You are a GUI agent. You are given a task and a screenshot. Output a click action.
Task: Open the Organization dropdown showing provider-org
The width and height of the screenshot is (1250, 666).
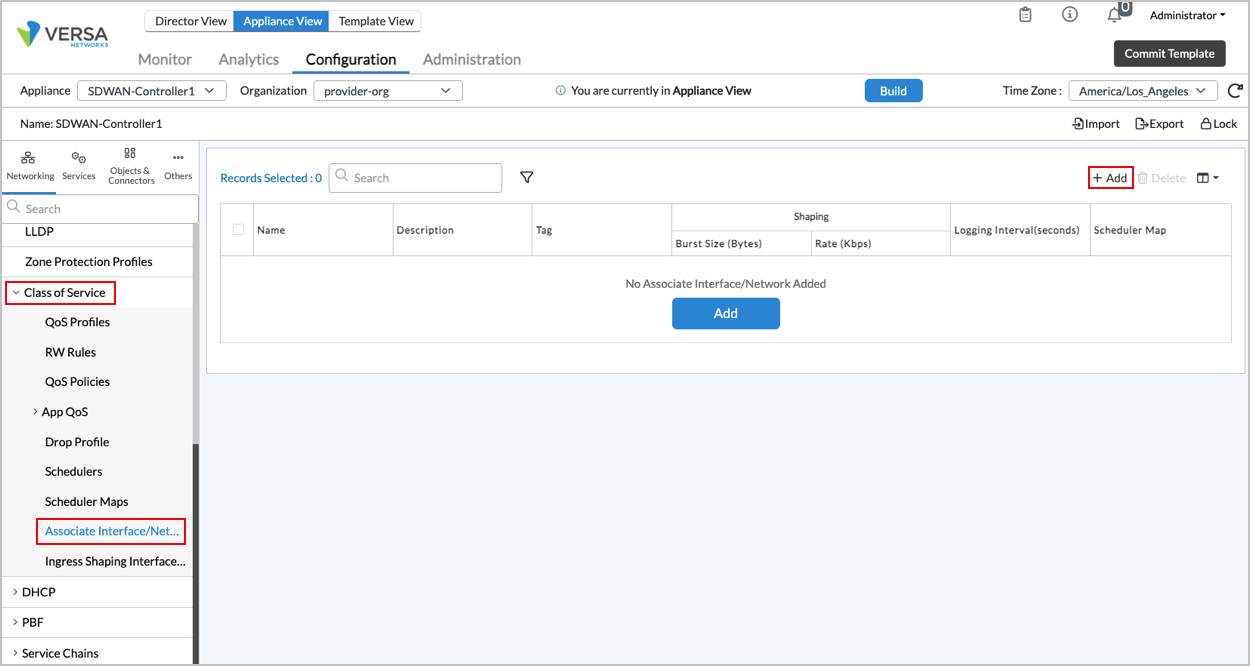click(388, 90)
